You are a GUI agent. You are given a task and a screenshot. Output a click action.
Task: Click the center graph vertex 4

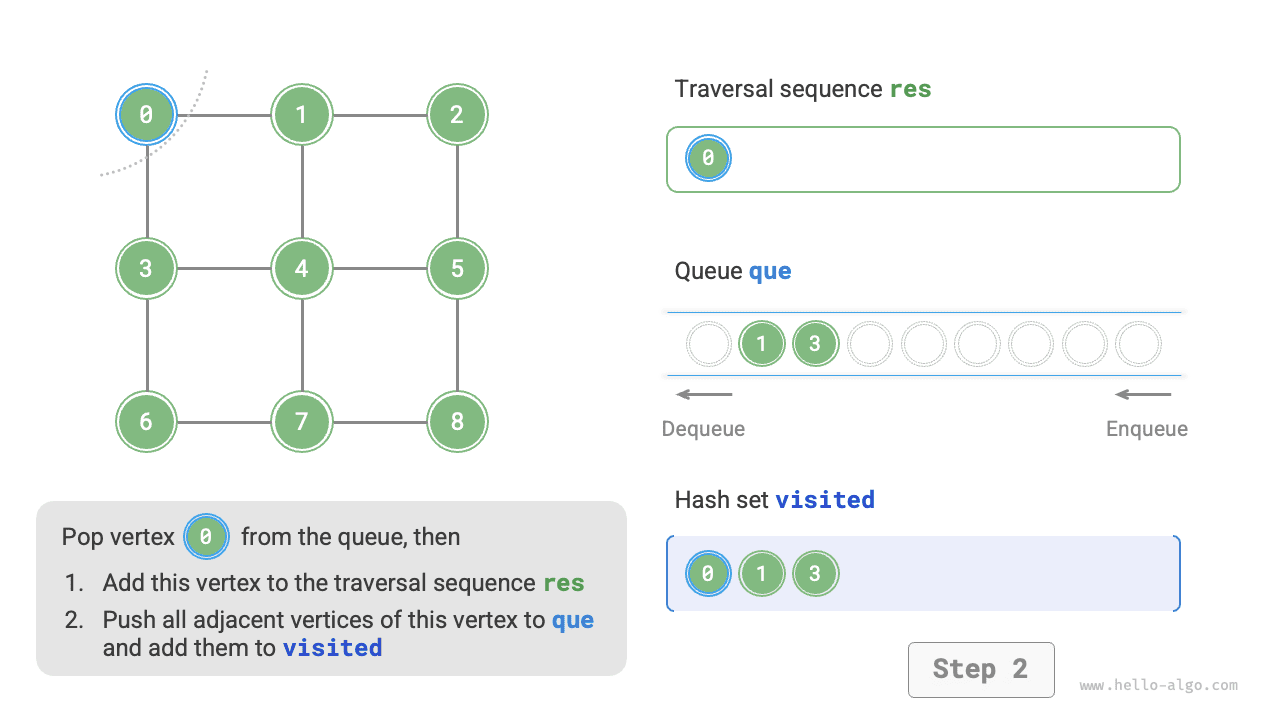tap(302, 268)
